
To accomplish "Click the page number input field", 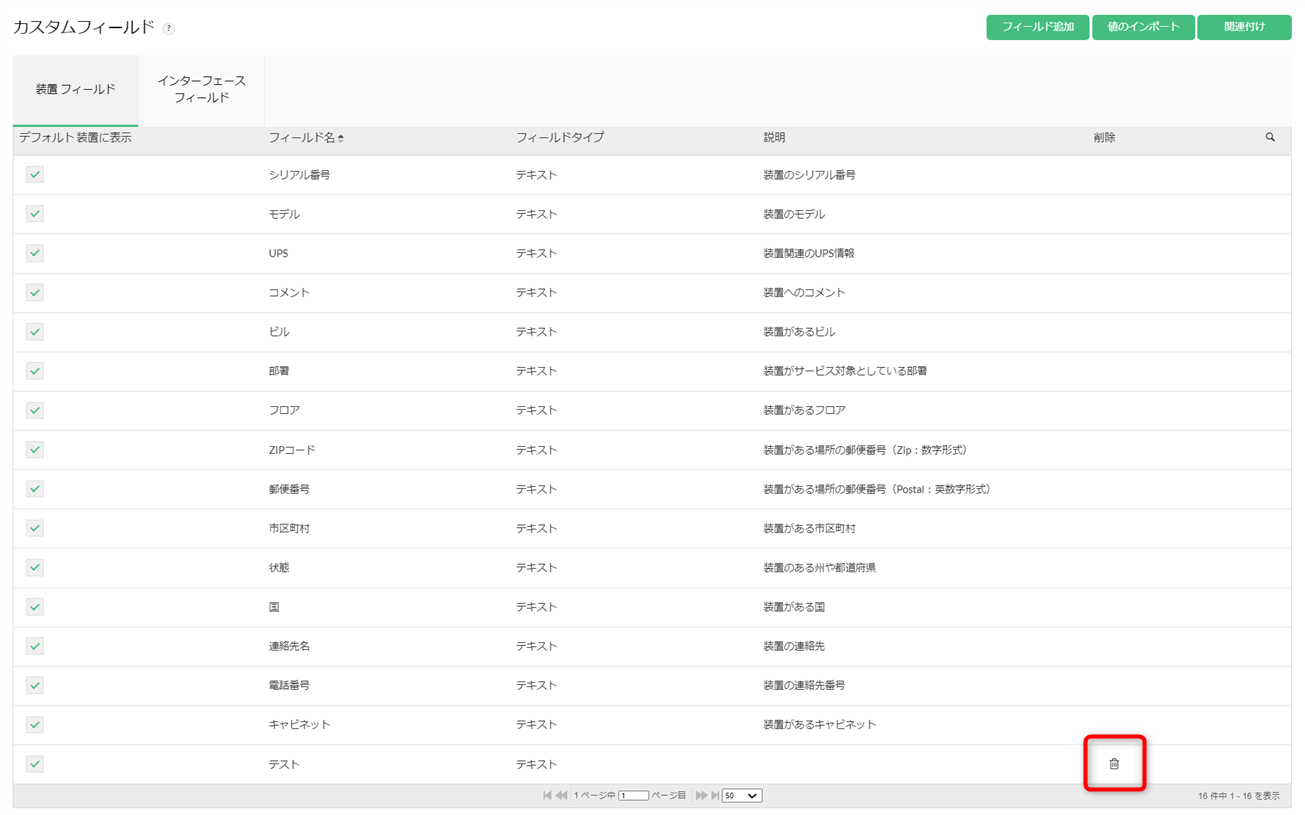I will click(x=633, y=796).
